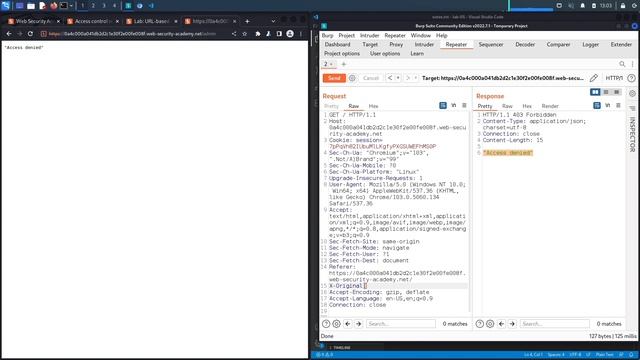Open Repeater send options gear icon
This screenshot has width=640, height=360.
352,78
